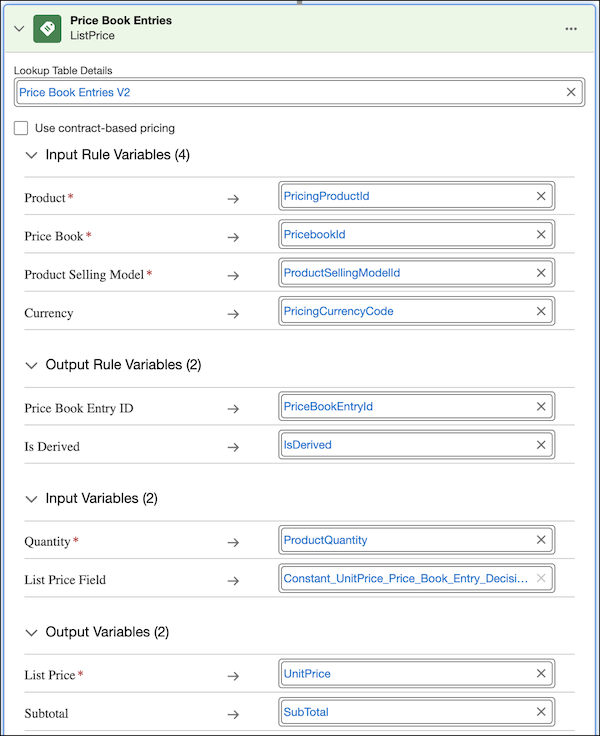The image size is (600, 736).
Task: Collapse Output Rule Variables (2) section
Action: pos(31,365)
